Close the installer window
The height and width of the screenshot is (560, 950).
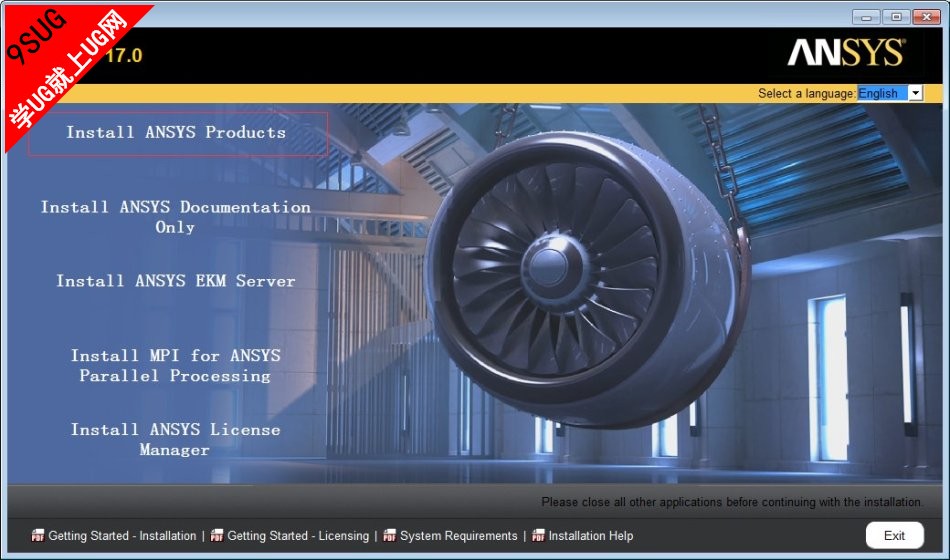click(x=926, y=17)
